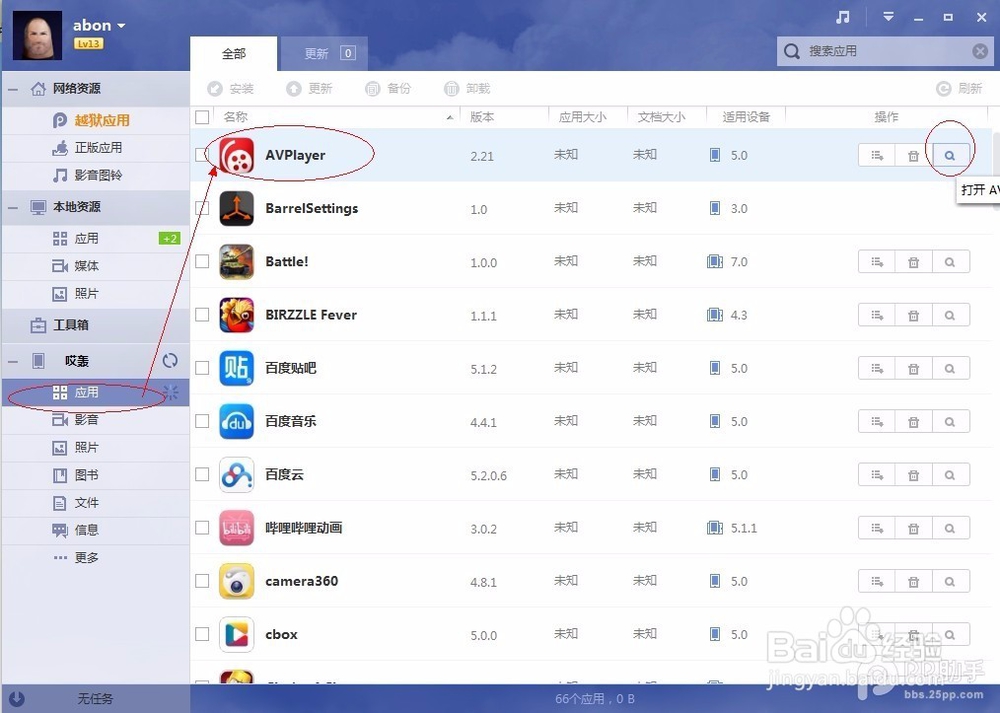Tick the camera360 checkbox

tap(202, 580)
